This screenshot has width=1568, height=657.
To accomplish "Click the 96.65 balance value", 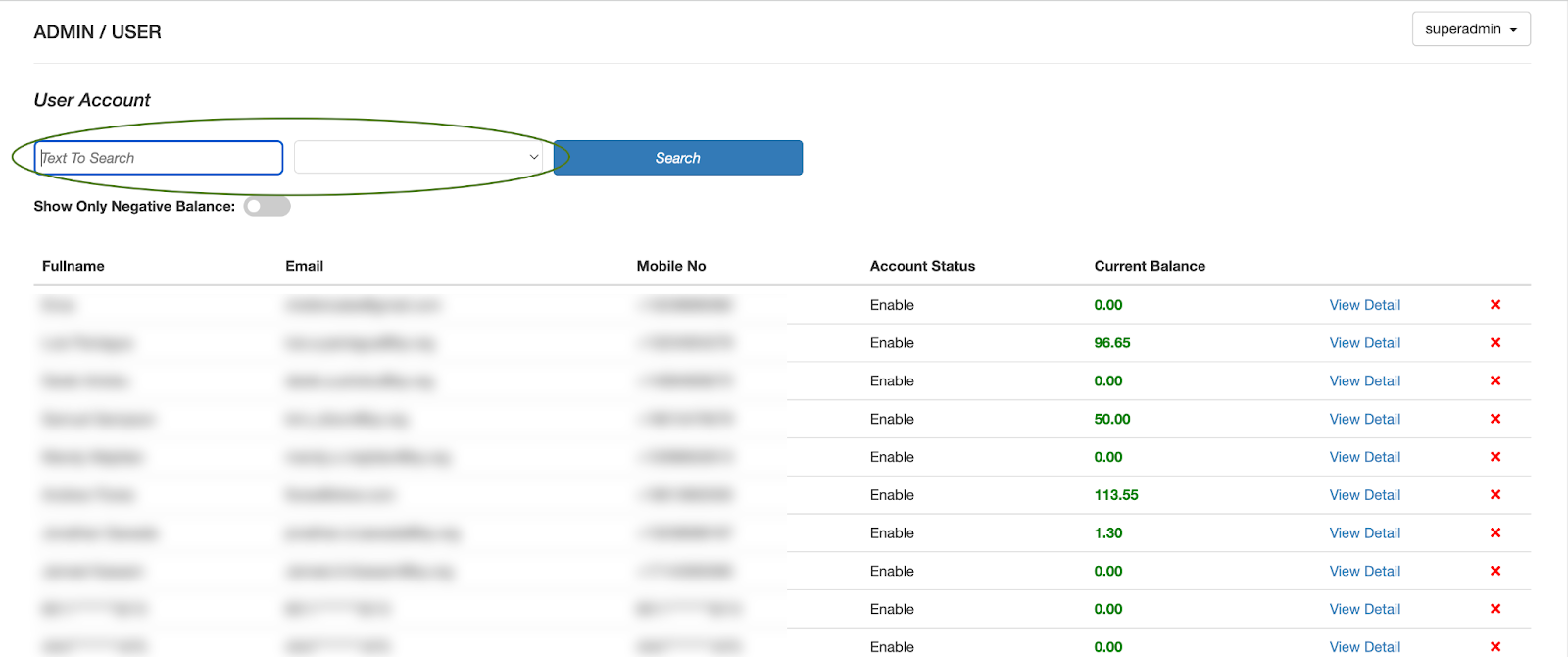I will pyautogui.click(x=1112, y=343).
